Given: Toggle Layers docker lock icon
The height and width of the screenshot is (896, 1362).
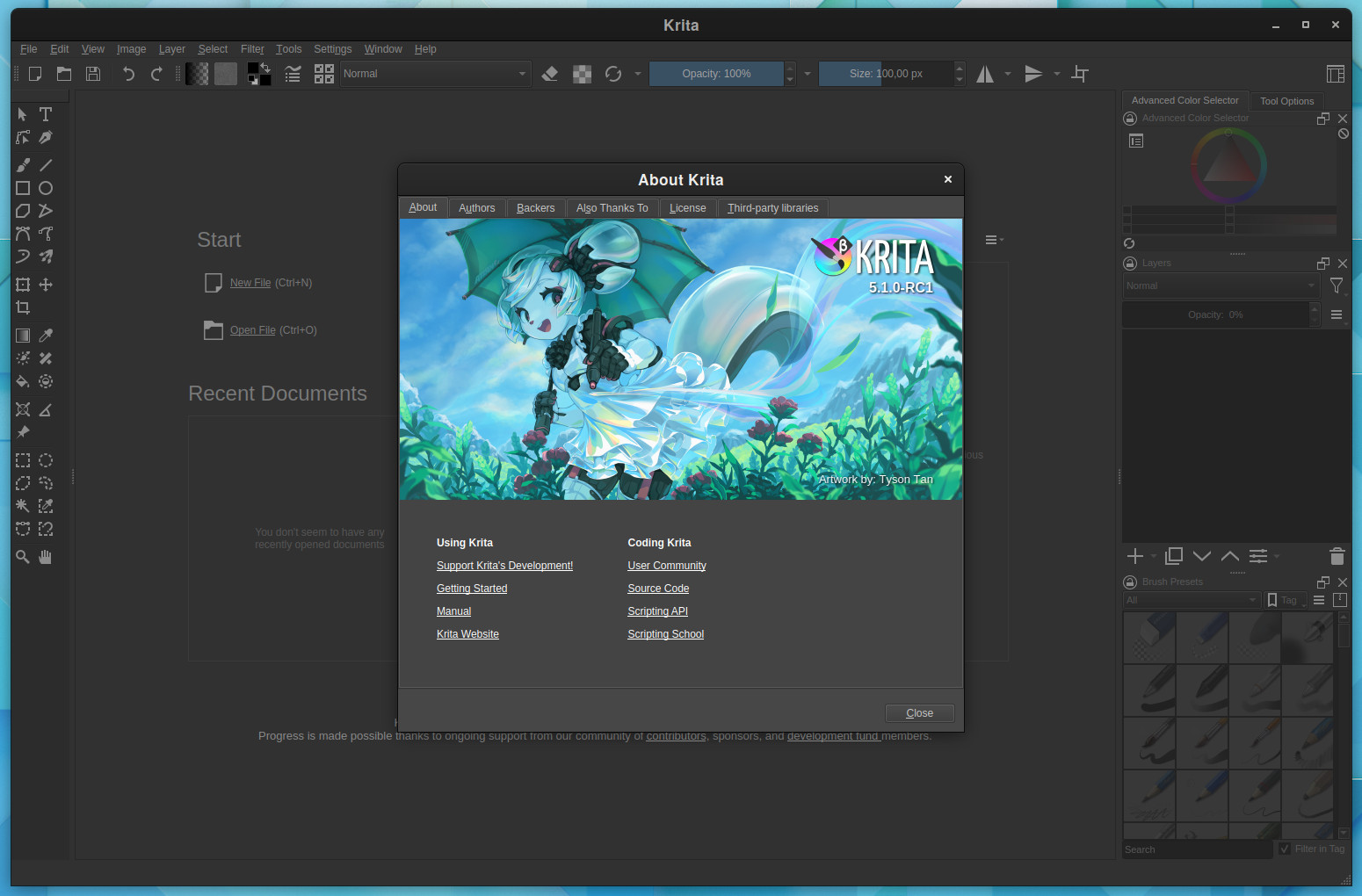Looking at the screenshot, I should pos(1130,263).
